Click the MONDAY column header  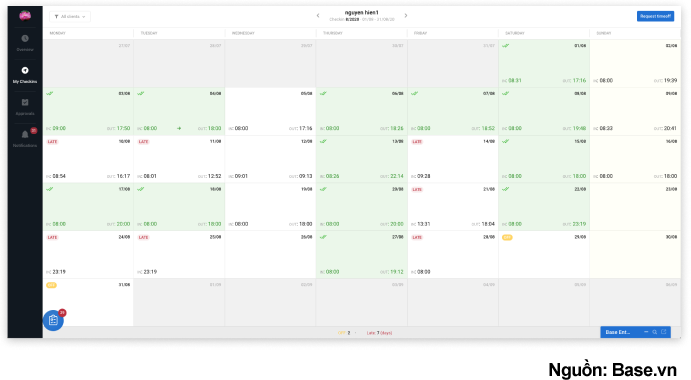58,33
